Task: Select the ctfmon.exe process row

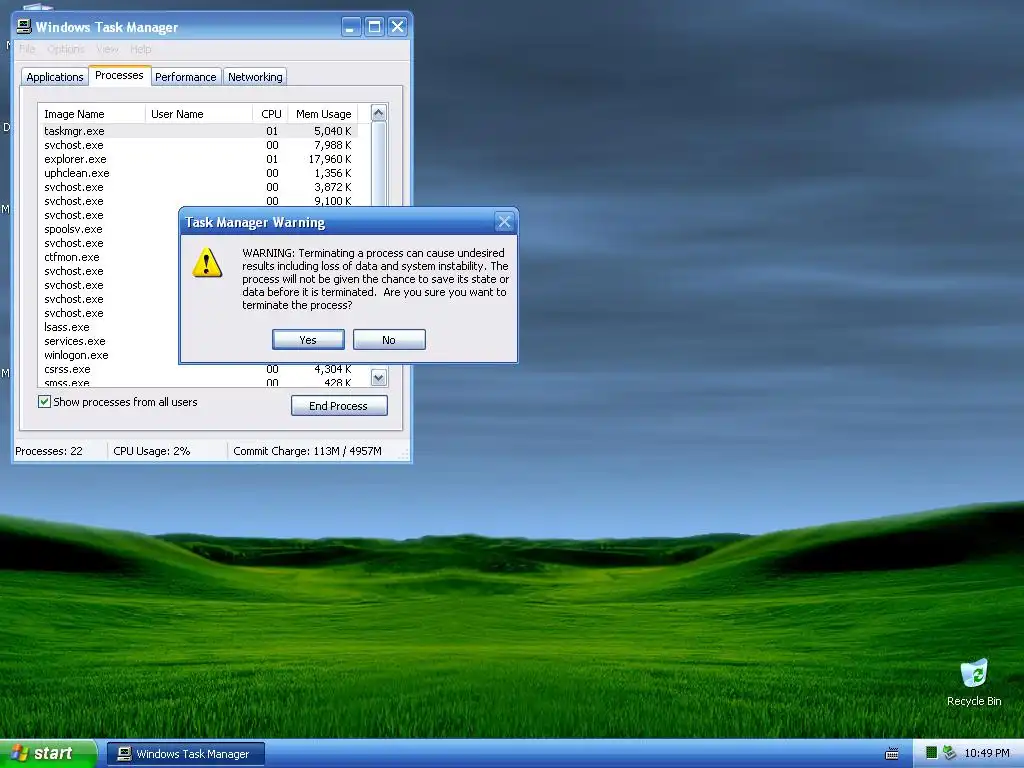Action: coord(109,257)
